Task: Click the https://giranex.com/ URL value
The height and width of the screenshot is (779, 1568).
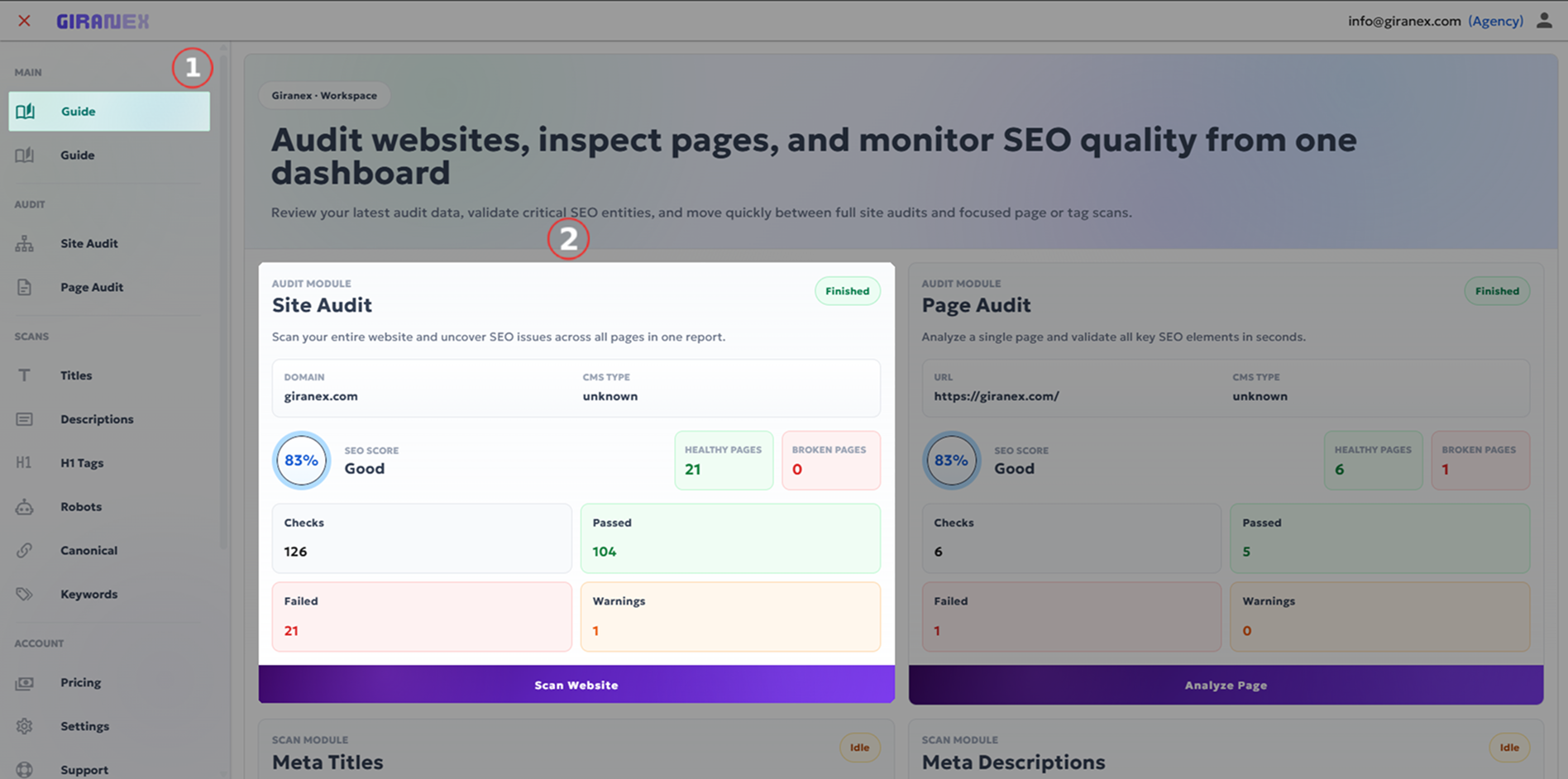Action: (x=997, y=396)
